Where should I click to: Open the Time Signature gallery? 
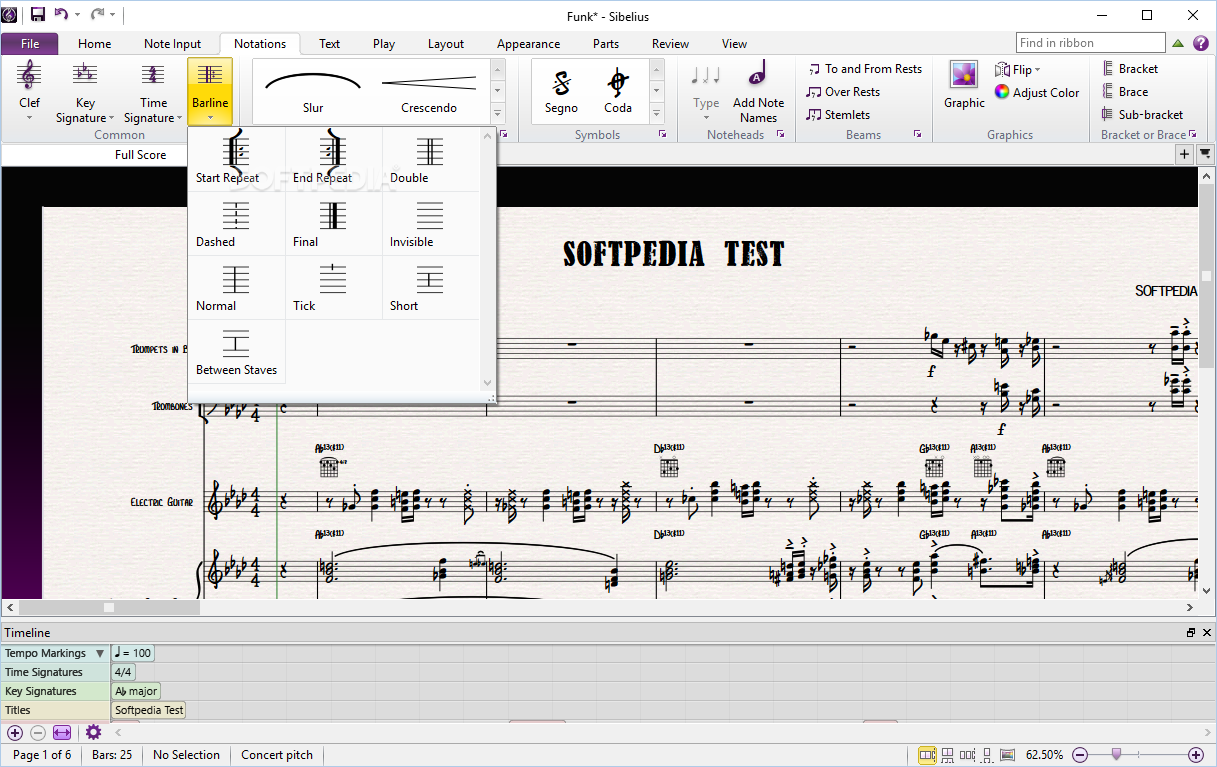coord(153,91)
